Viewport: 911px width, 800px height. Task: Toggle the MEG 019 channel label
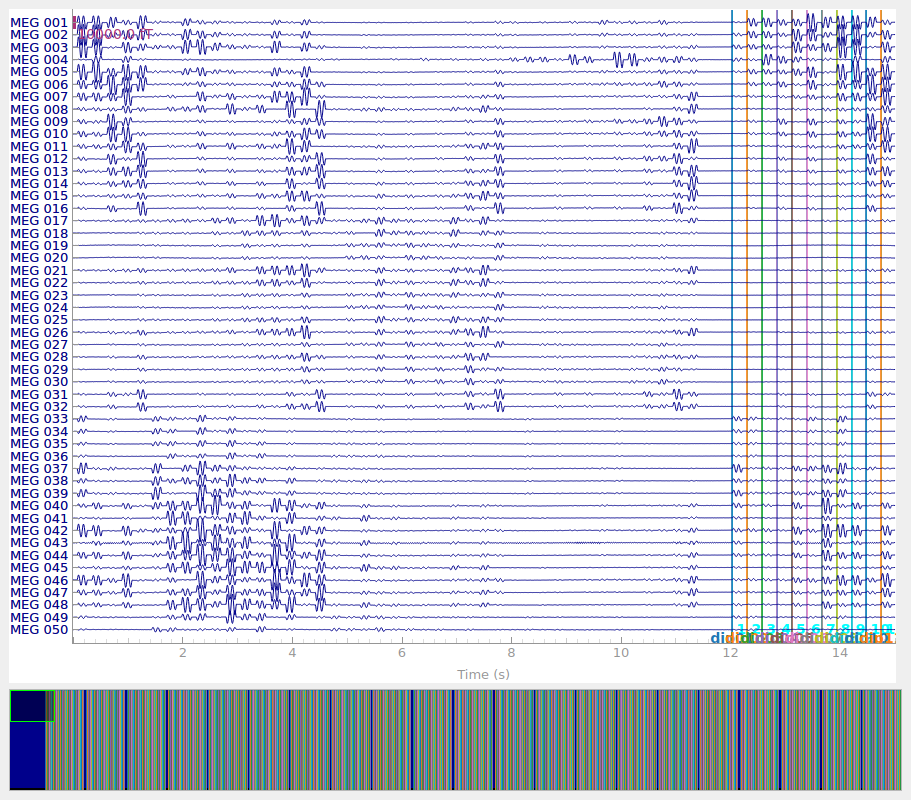39,245
